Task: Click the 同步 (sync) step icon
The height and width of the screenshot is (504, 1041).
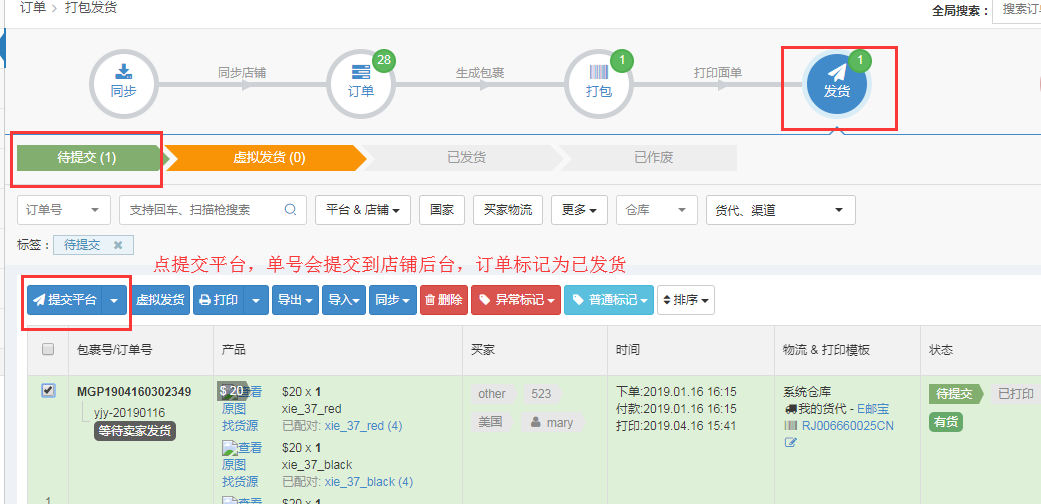Action: [123, 82]
